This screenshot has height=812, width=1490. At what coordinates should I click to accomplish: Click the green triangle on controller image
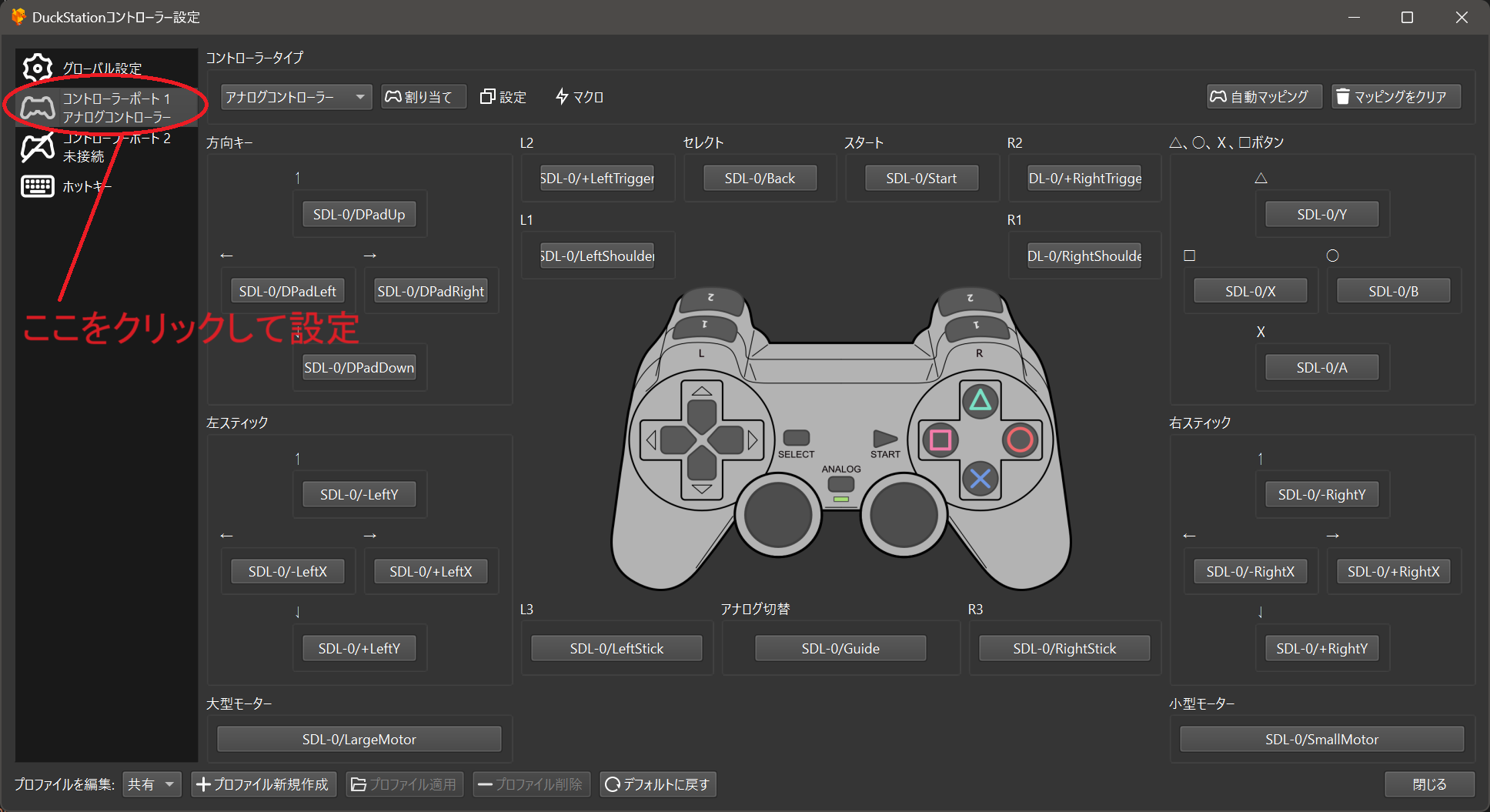(x=980, y=400)
